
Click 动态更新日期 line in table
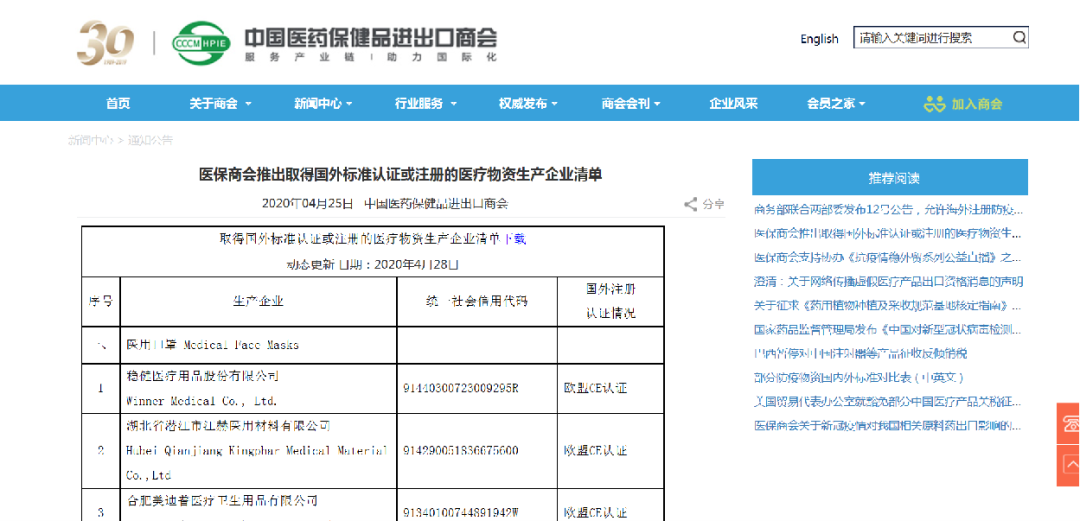pos(373,264)
